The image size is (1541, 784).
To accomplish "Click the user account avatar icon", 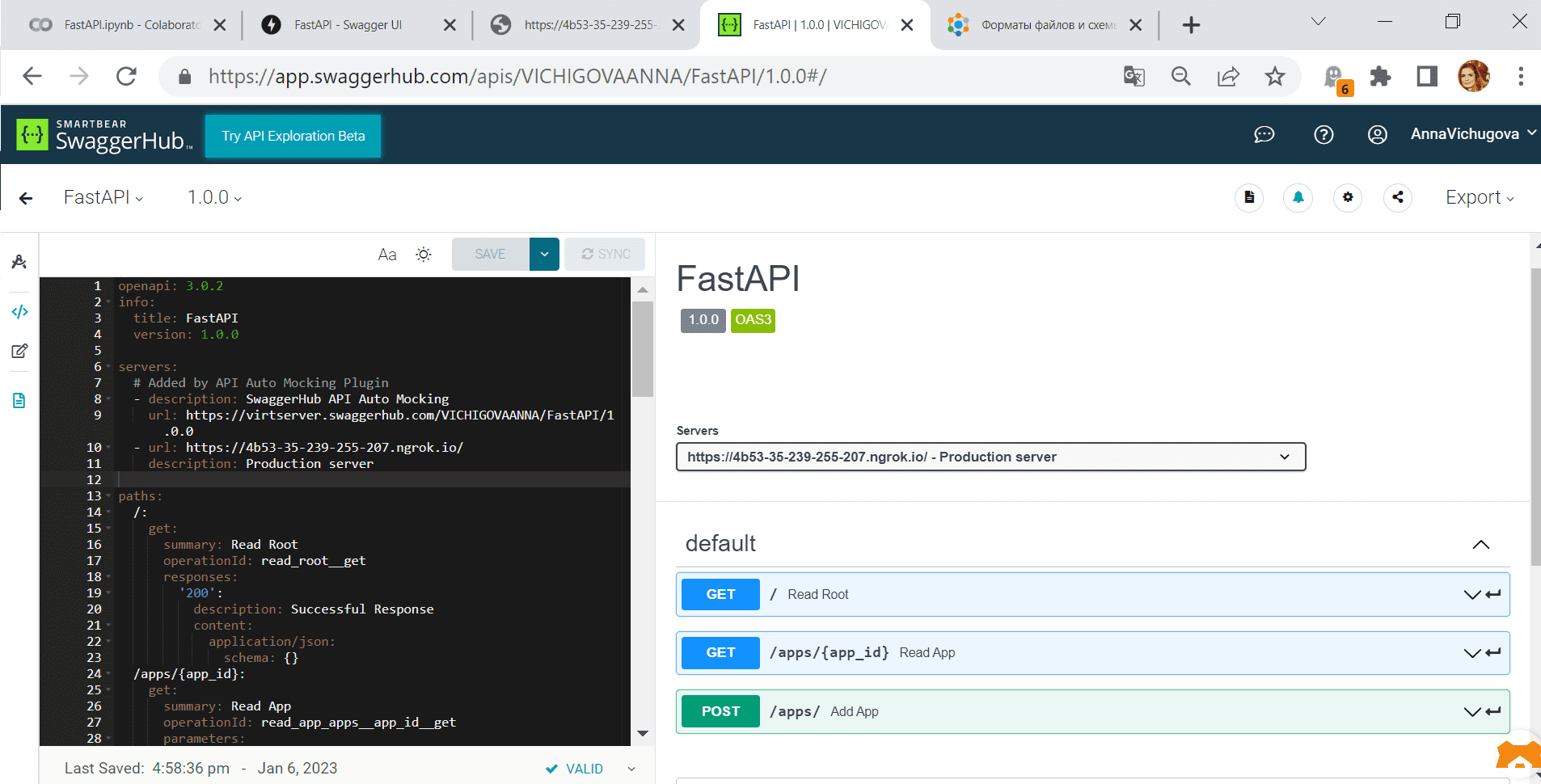I will 1378,134.
